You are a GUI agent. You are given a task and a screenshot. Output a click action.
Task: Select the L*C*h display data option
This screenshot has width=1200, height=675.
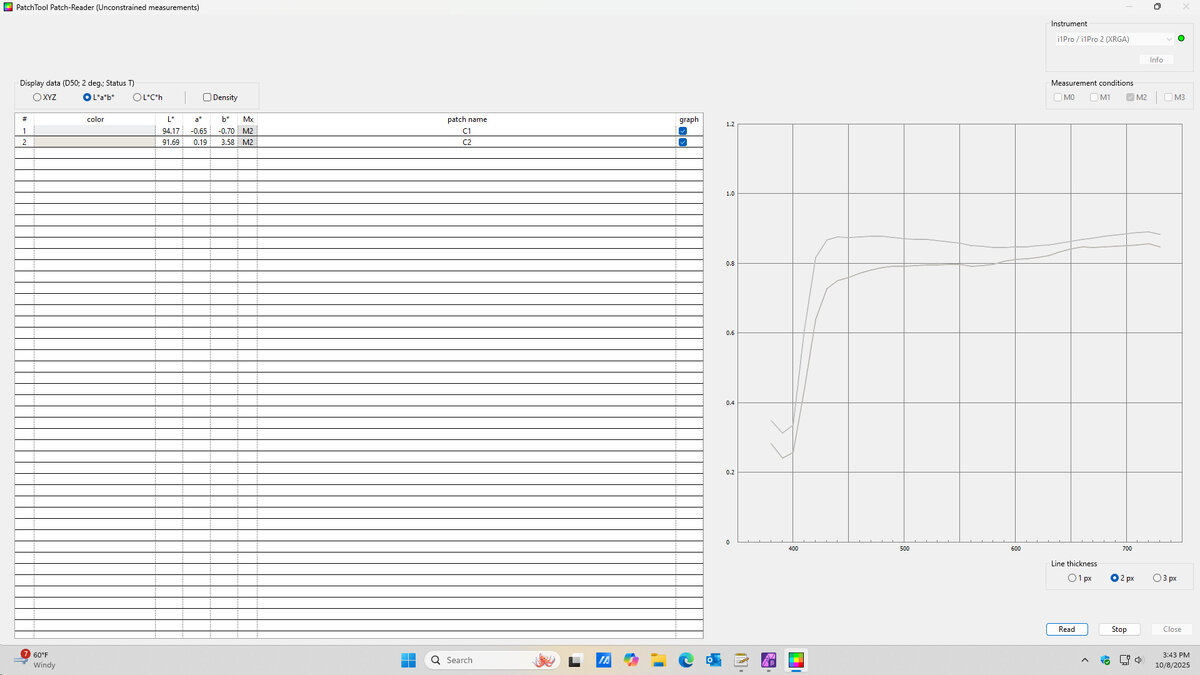pos(138,97)
